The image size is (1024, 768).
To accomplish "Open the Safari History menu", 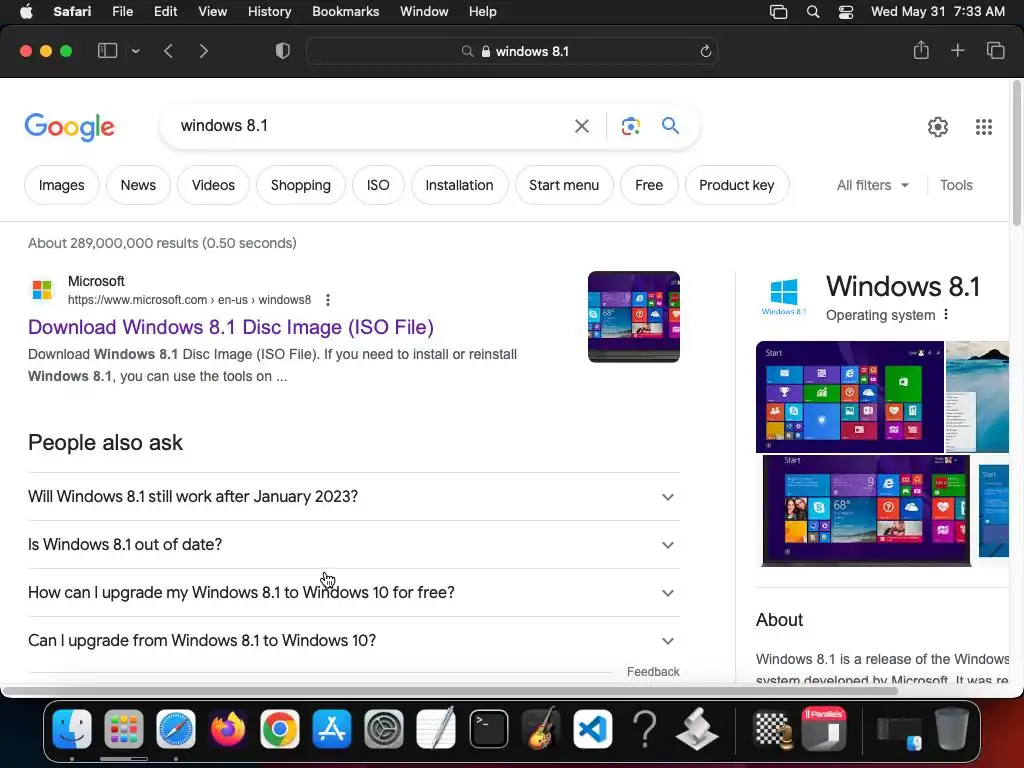I will pyautogui.click(x=269, y=12).
